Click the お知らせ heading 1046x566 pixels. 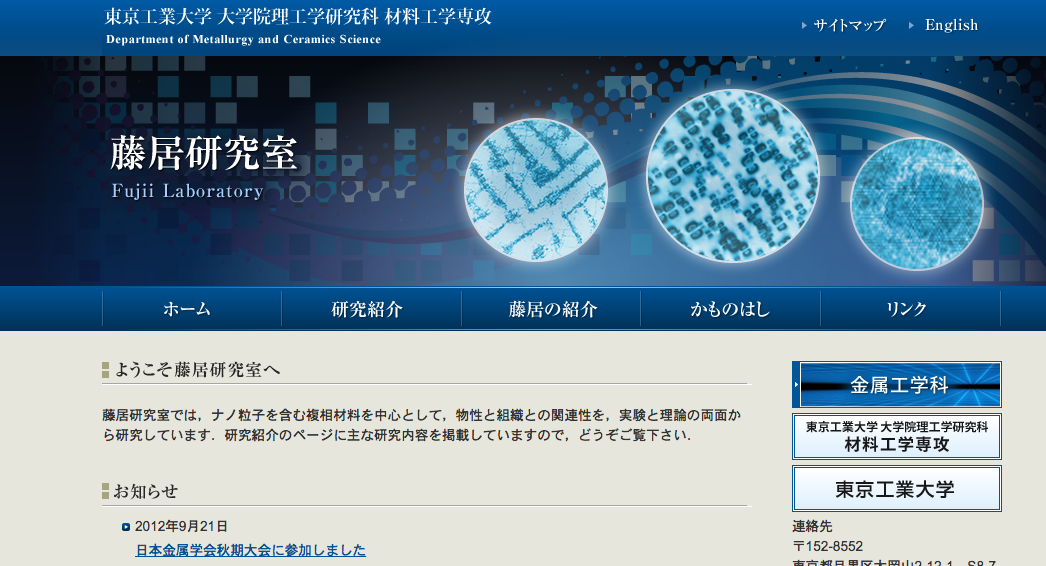[x=146, y=491]
